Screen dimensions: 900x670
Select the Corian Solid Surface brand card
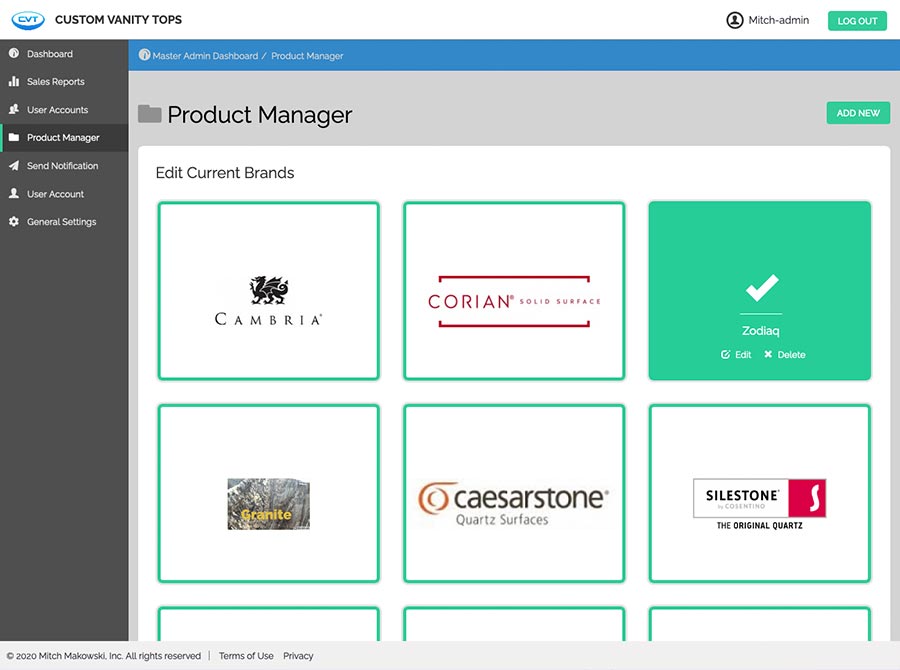pos(514,291)
